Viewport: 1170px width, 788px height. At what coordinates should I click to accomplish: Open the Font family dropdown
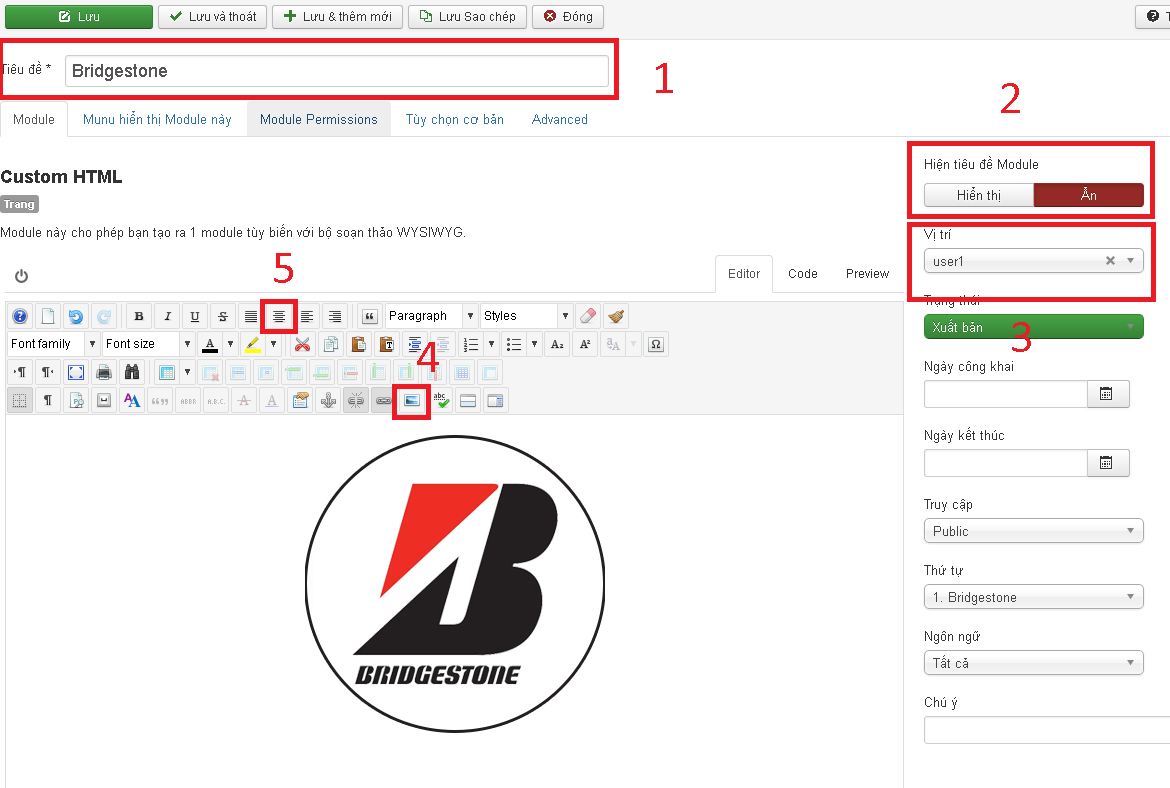pos(54,344)
